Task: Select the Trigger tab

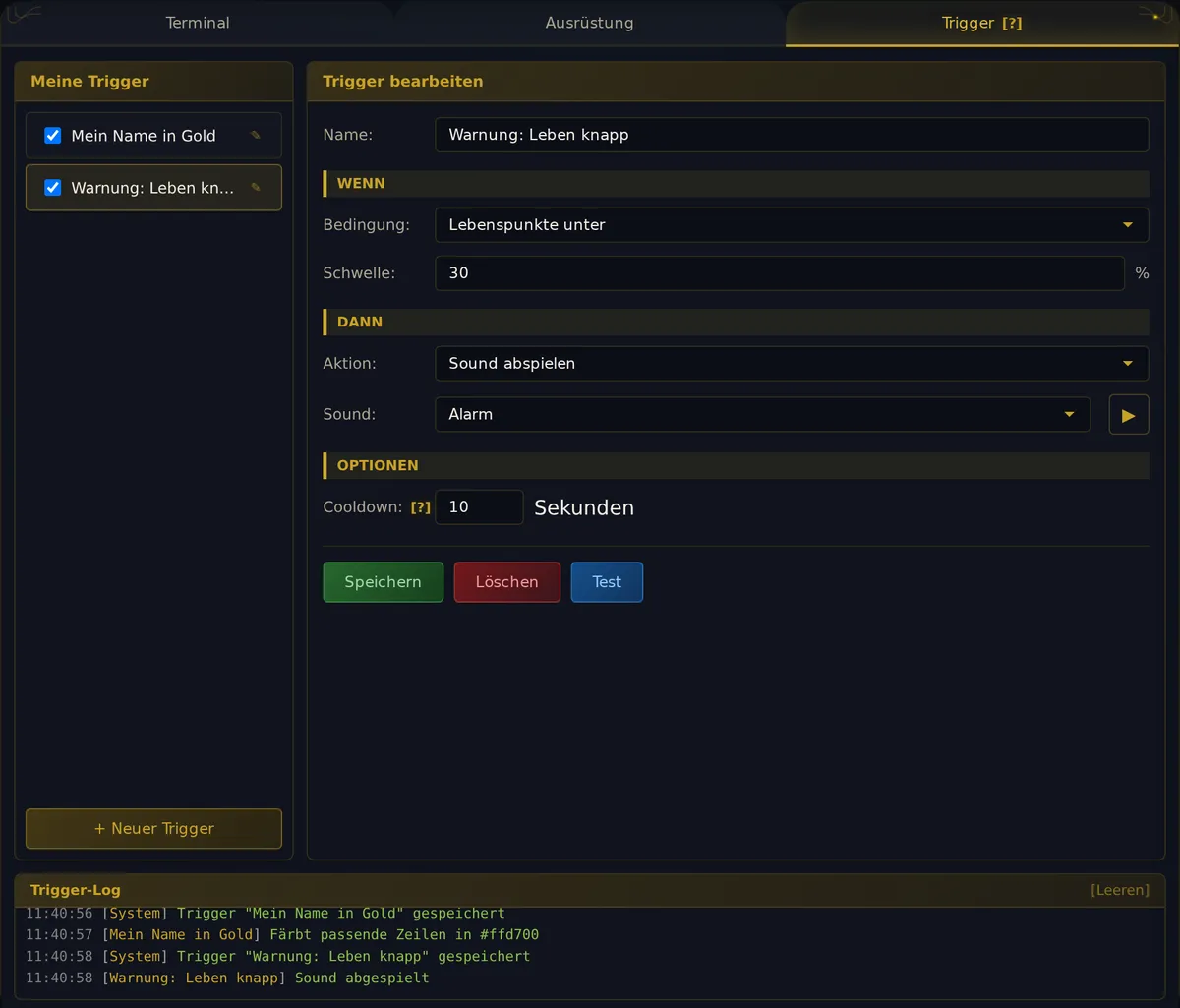Action: pos(981,23)
